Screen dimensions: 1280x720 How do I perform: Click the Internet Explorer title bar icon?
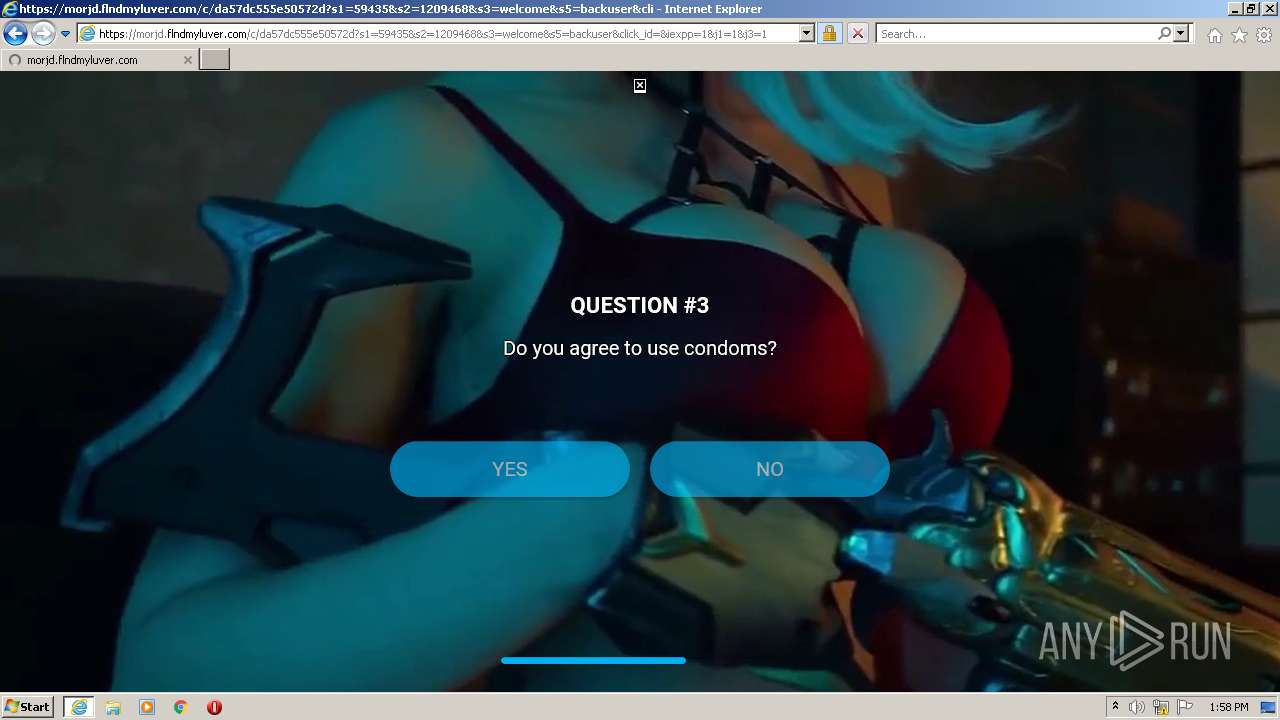(10, 9)
